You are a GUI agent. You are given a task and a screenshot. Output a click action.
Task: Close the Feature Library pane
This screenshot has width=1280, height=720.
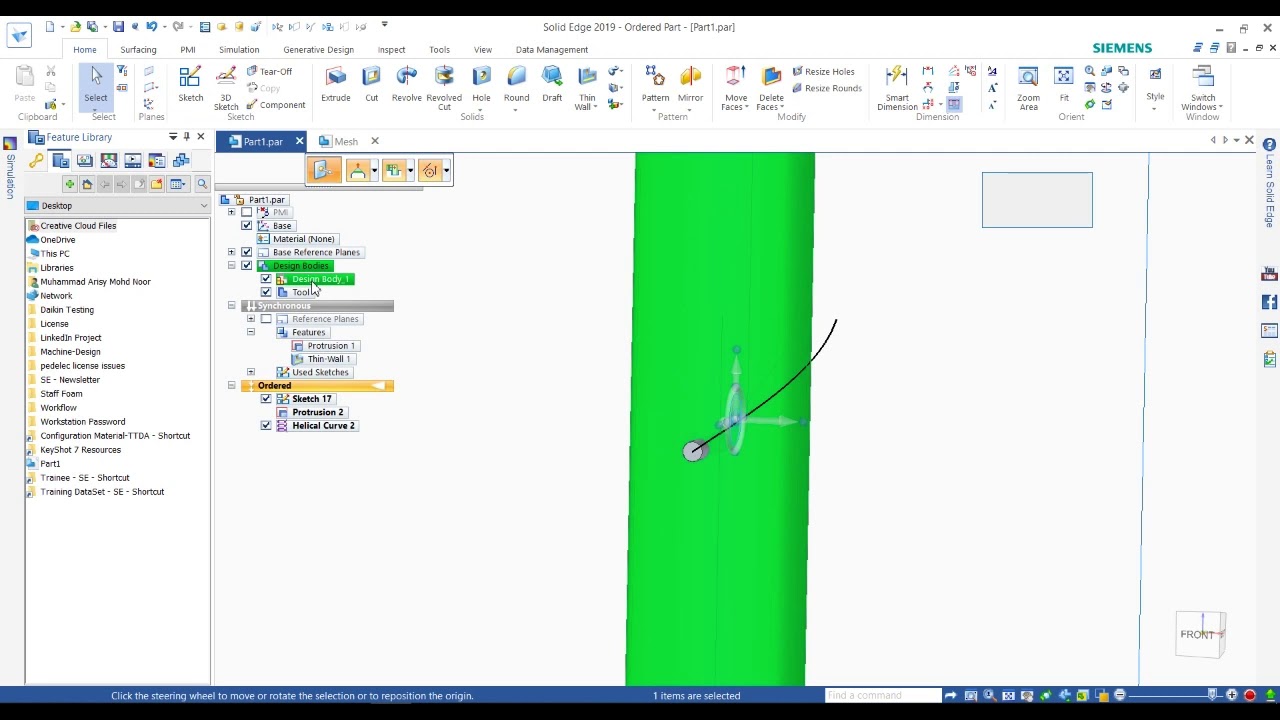[200, 137]
